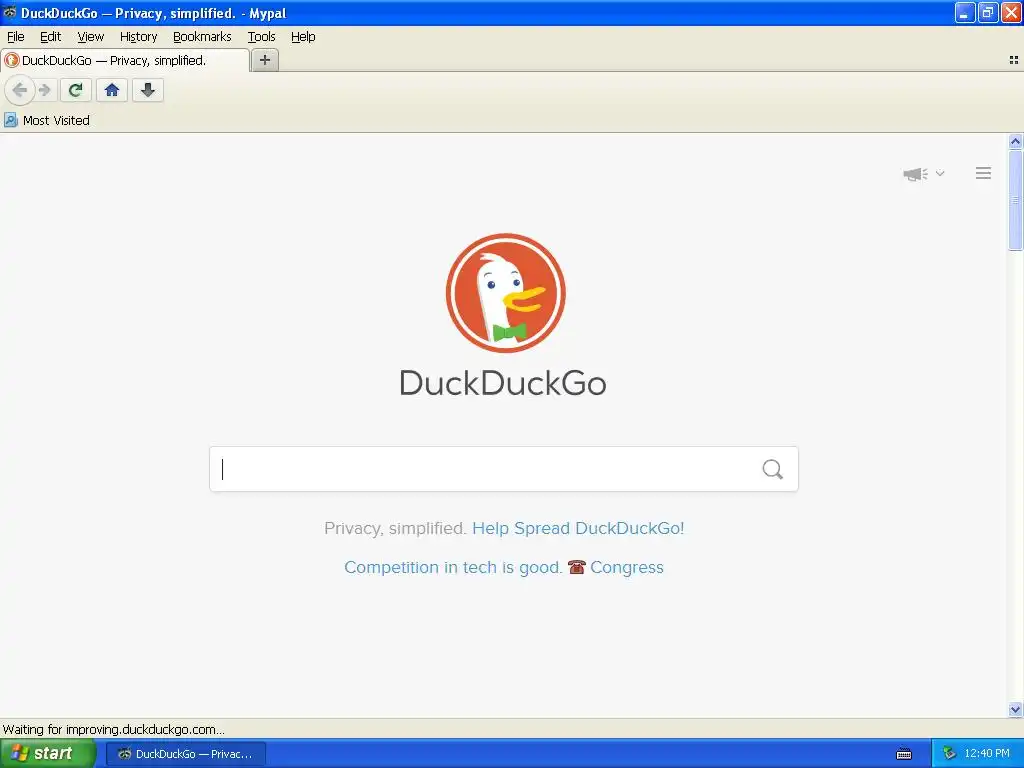
Task: Click the keyboard icon in the taskbar
Action: coord(904,754)
